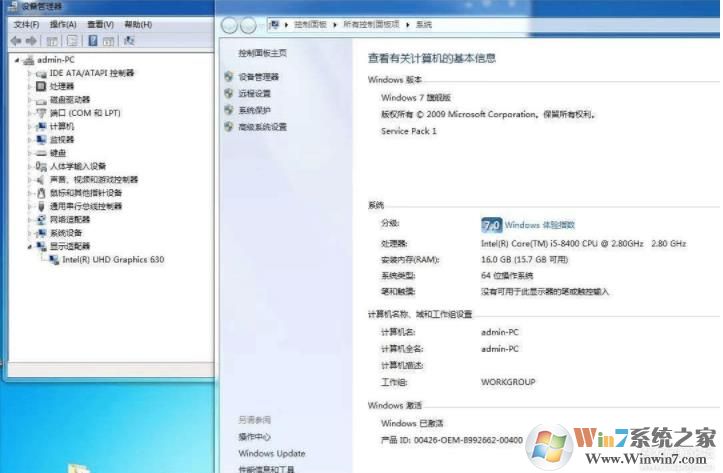This screenshot has height=473, width=723.
Task: Expand the 网络适配器 node
Action: pos(30,220)
